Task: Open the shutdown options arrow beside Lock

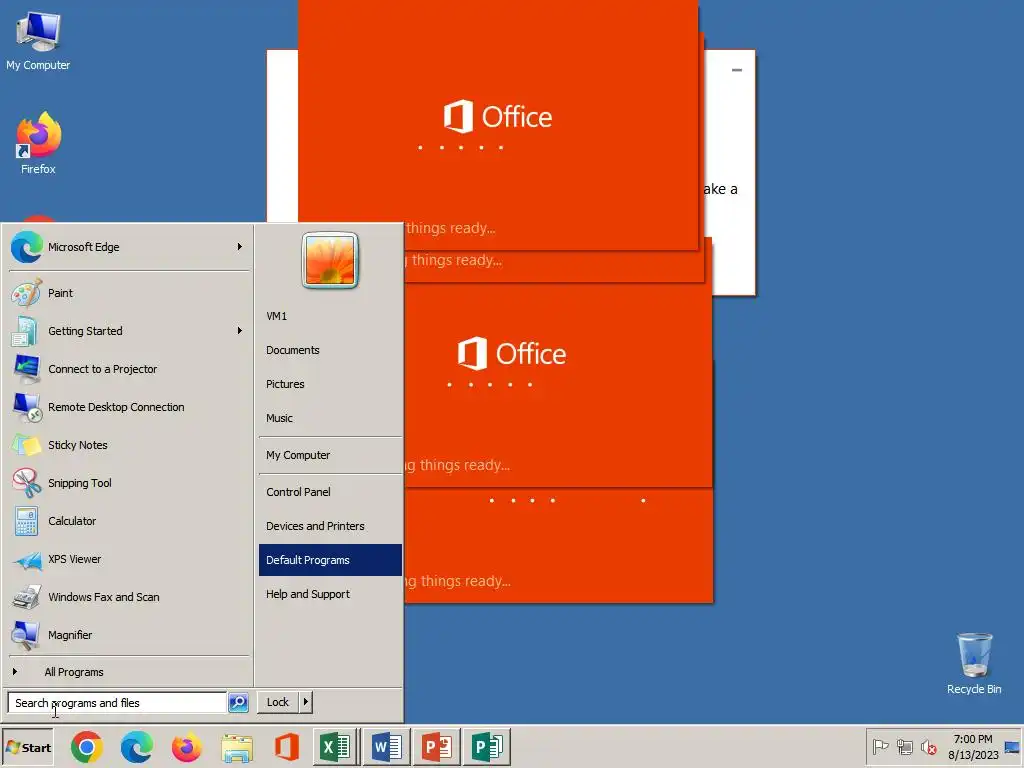Action: 306,702
